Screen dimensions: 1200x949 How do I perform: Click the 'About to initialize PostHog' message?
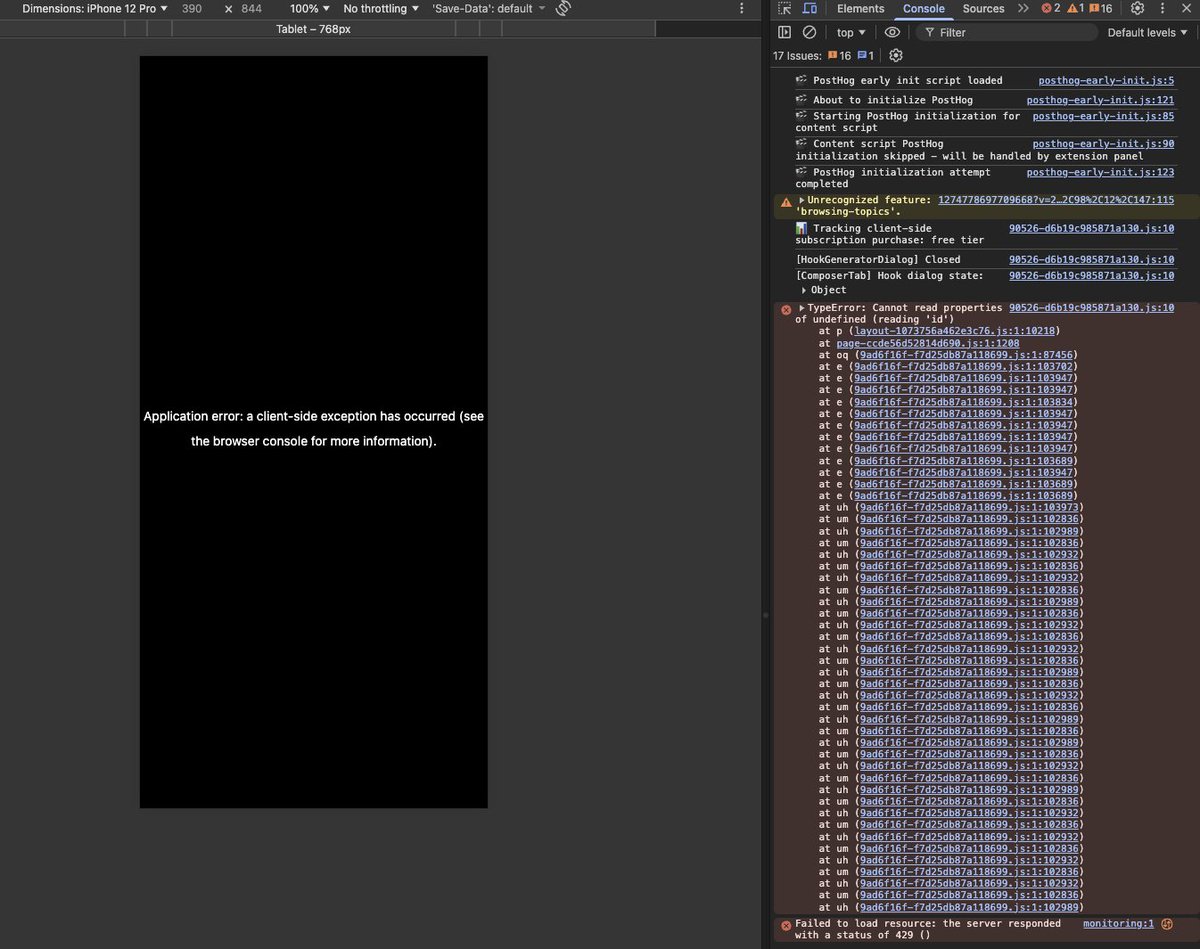coord(893,100)
